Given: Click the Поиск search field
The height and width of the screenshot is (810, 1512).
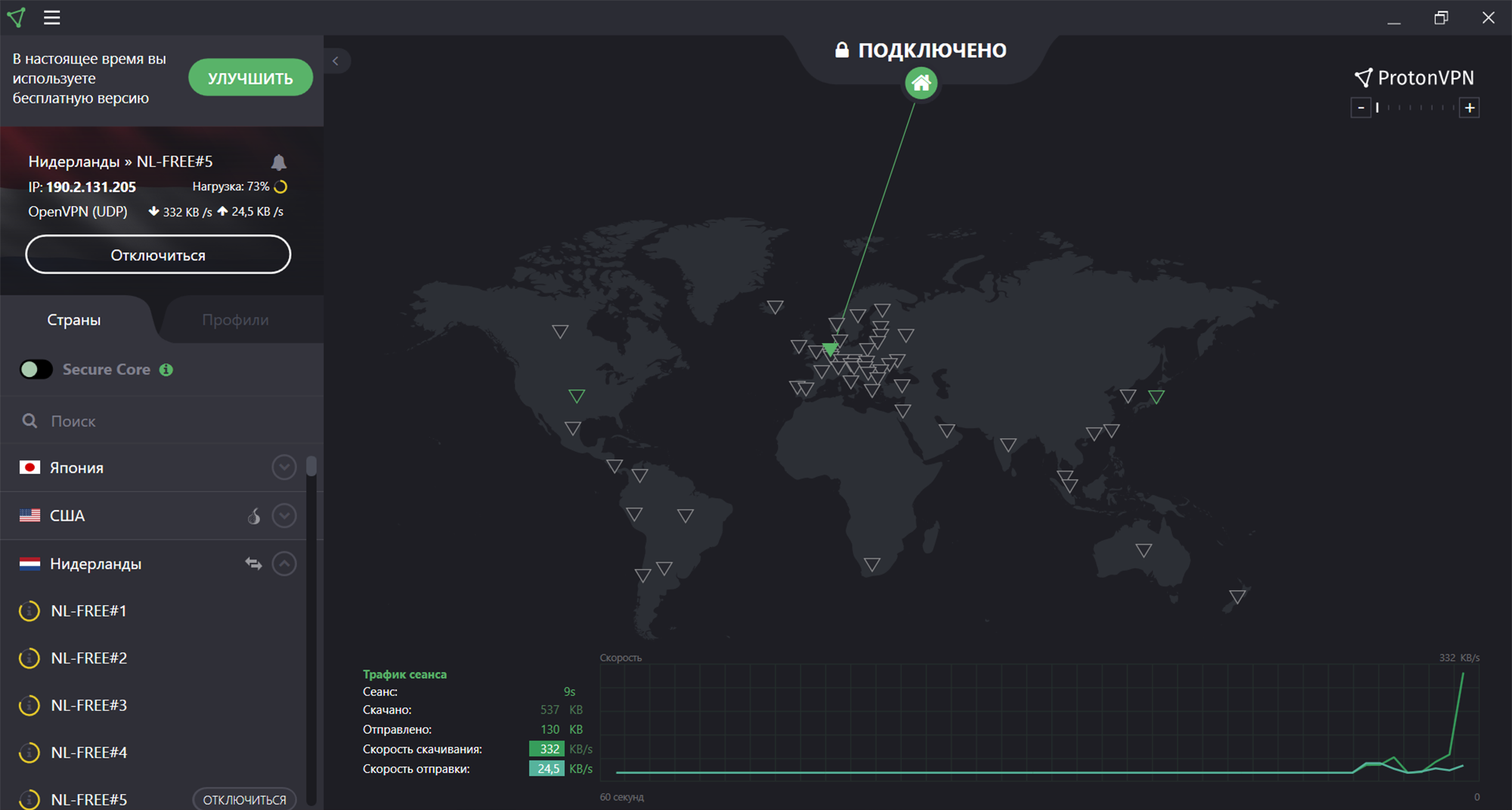Looking at the screenshot, I should click(x=163, y=421).
